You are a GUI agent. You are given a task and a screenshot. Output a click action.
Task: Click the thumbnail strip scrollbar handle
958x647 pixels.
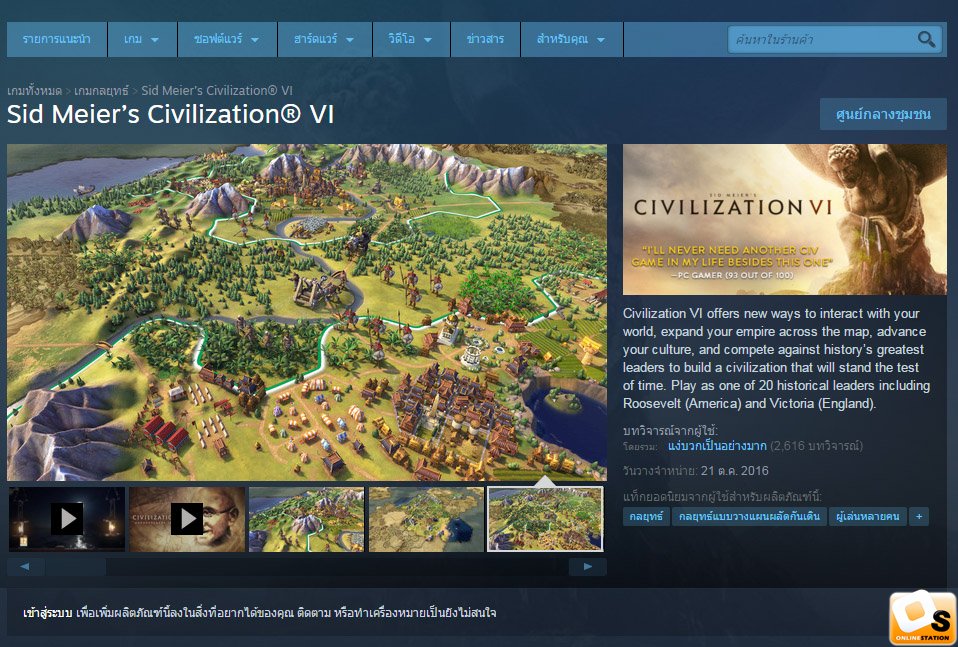pos(75,566)
